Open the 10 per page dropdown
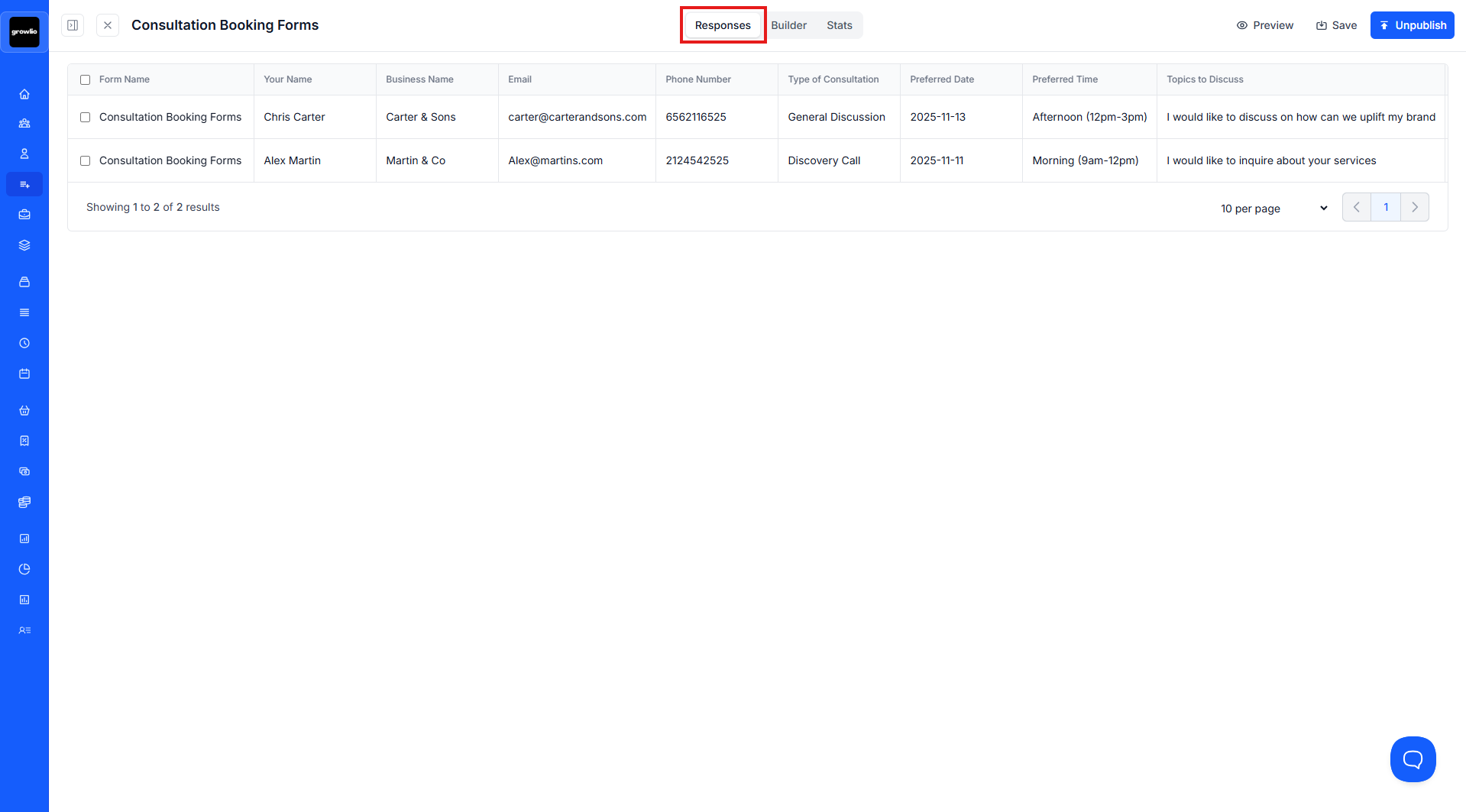The height and width of the screenshot is (812, 1466). tap(1273, 208)
